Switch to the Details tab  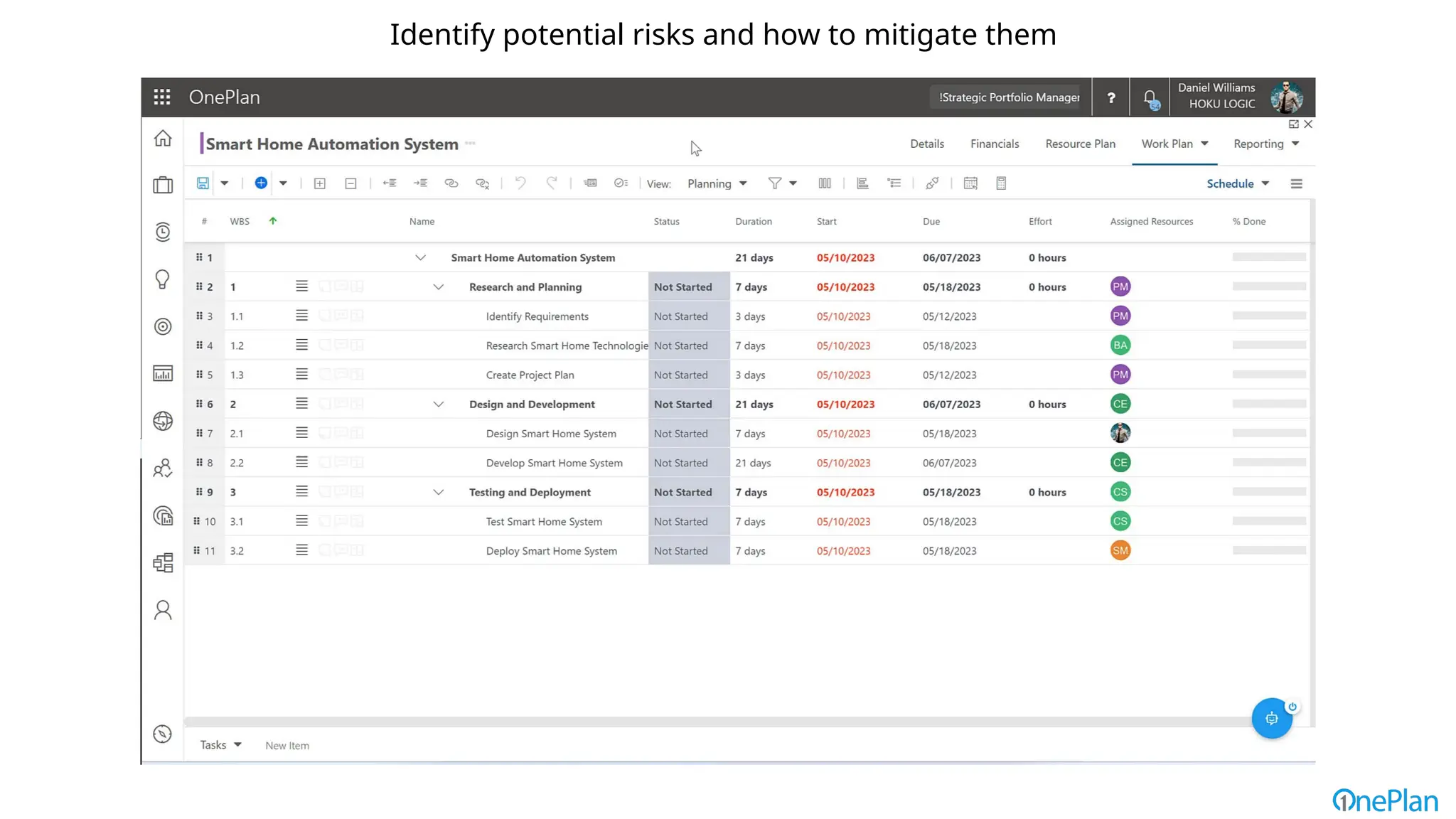tap(927, 144)
